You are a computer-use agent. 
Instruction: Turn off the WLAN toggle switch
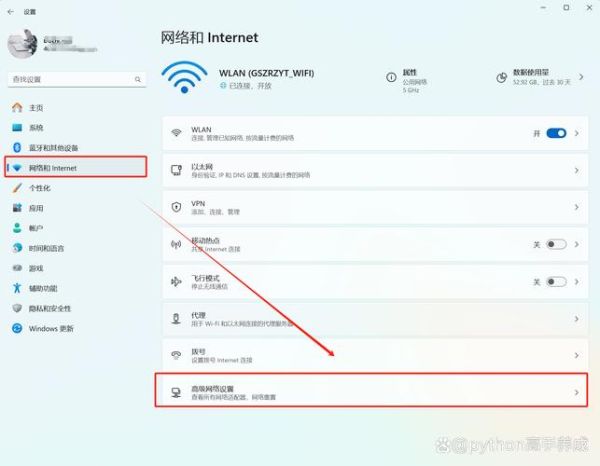(x=556, y=132)
